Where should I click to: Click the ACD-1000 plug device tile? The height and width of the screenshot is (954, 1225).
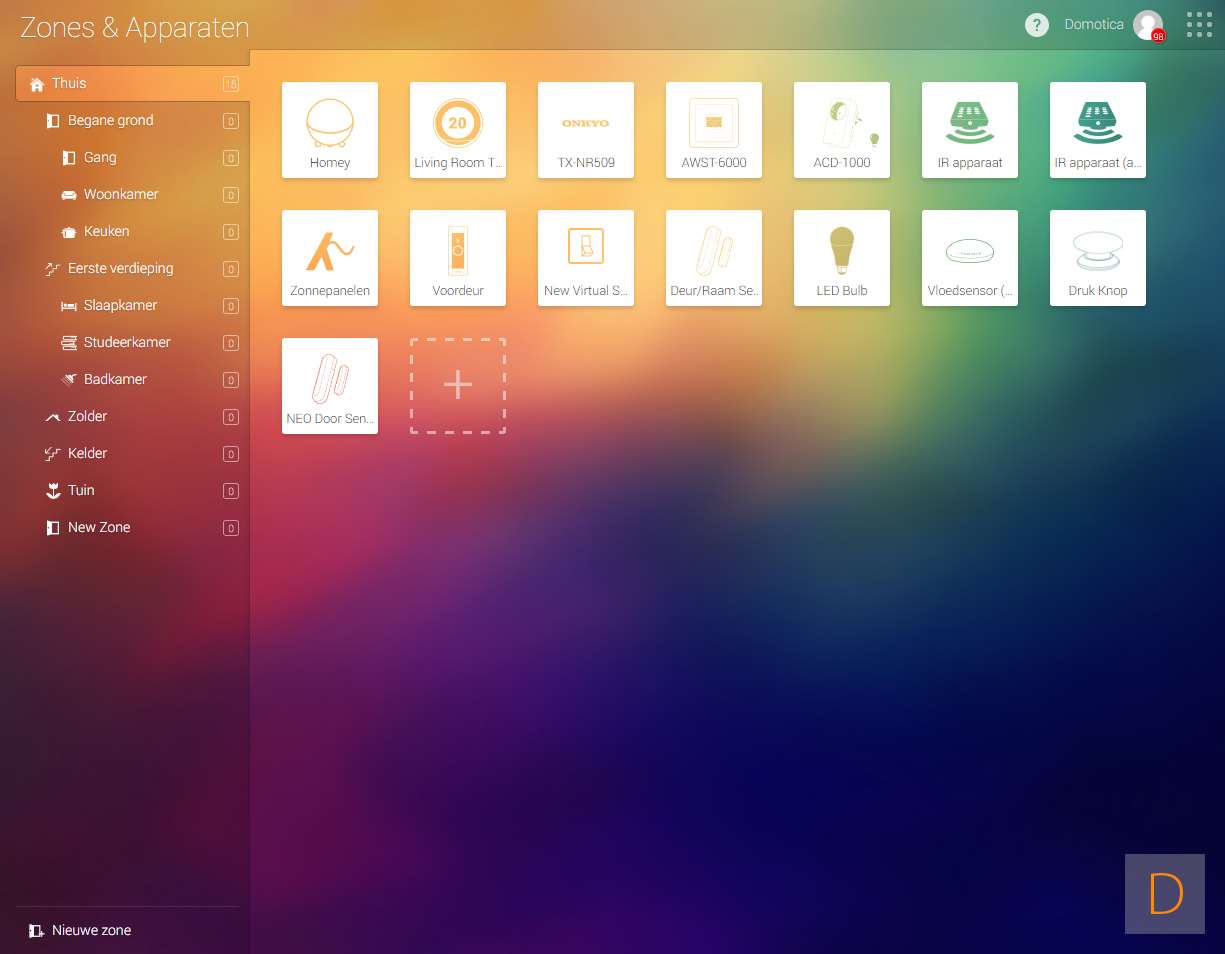point(842,130)
